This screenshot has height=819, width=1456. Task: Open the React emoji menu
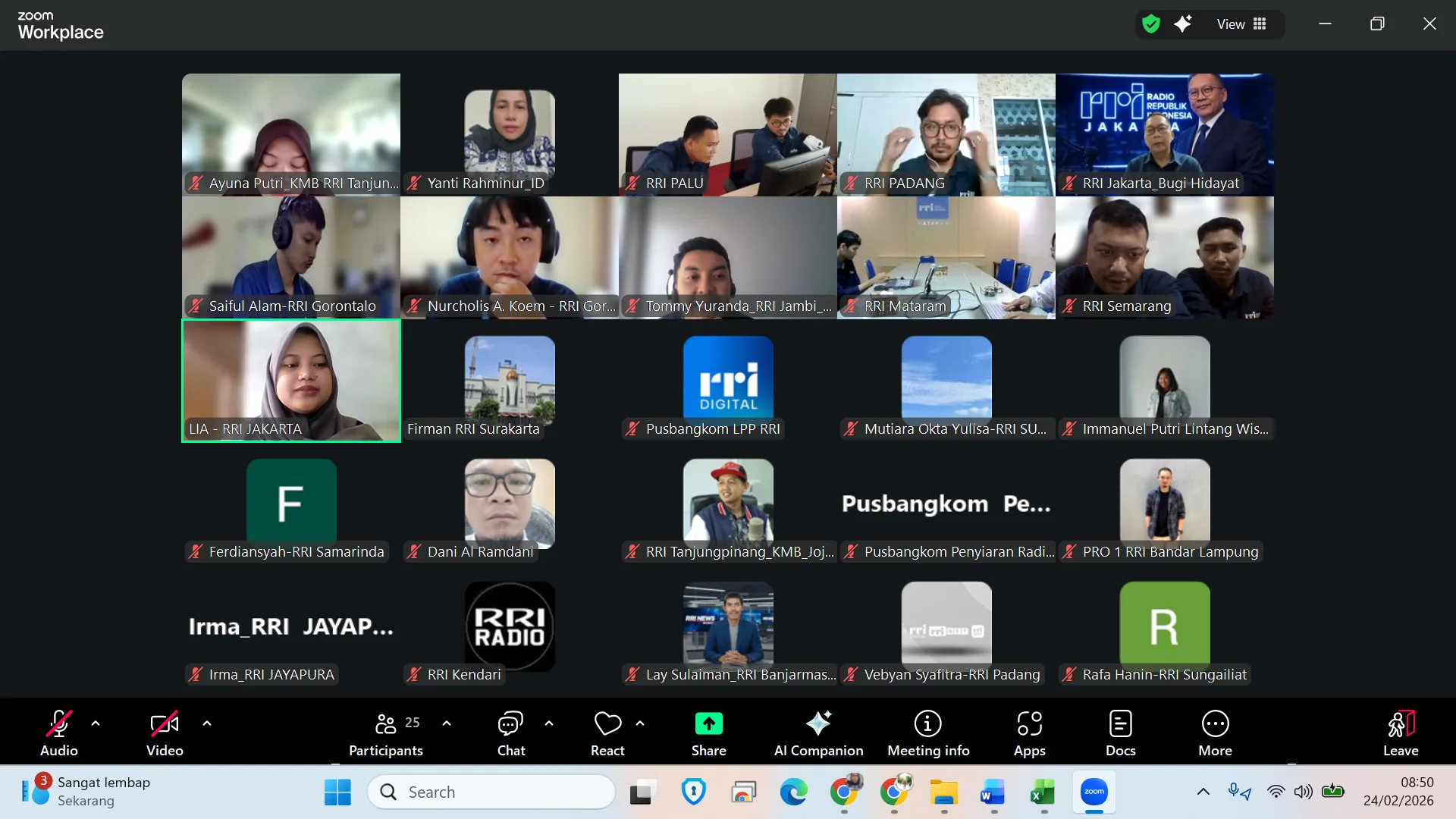[607, 733]
